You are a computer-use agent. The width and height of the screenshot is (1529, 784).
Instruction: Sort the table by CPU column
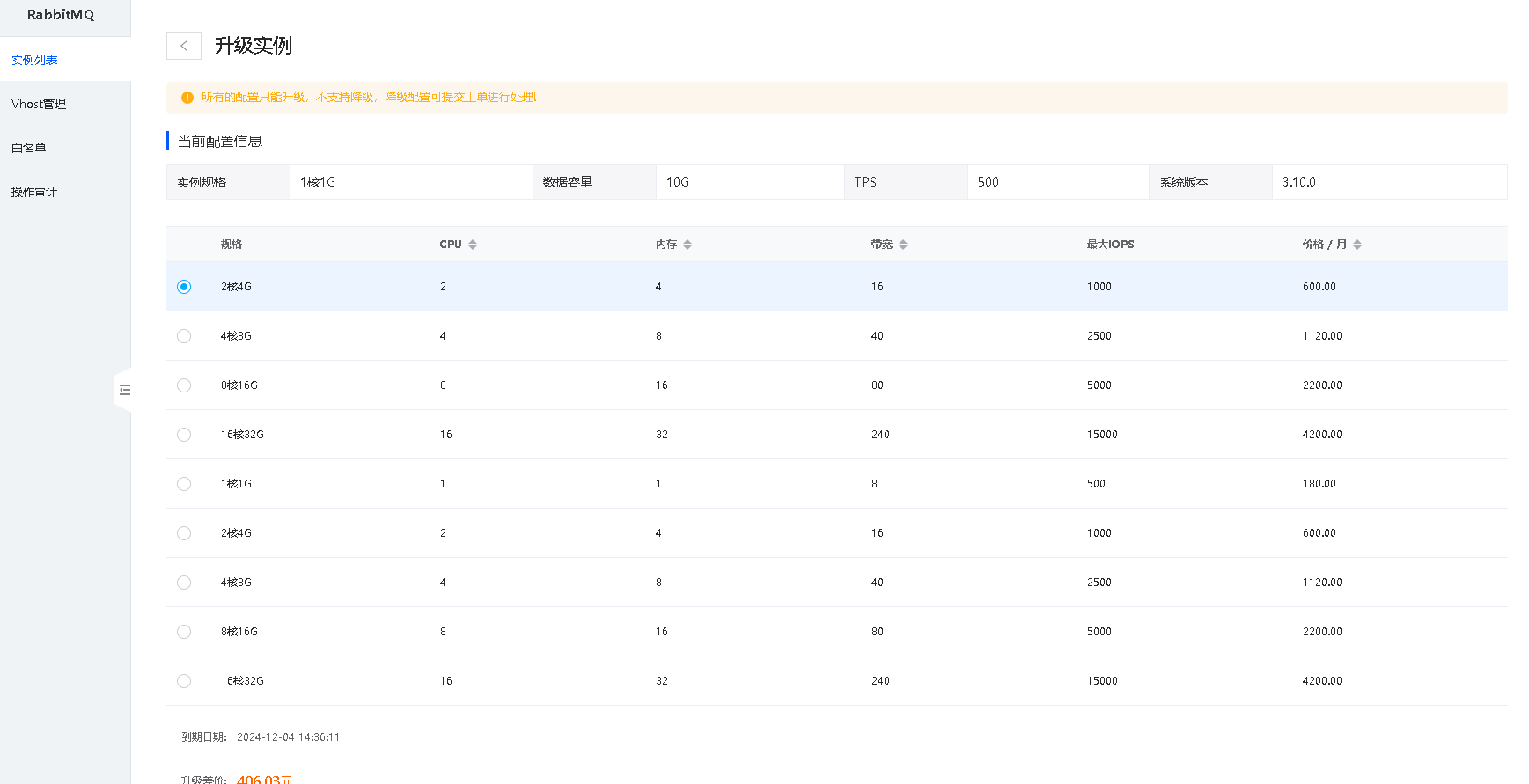[x=472, y=245]
